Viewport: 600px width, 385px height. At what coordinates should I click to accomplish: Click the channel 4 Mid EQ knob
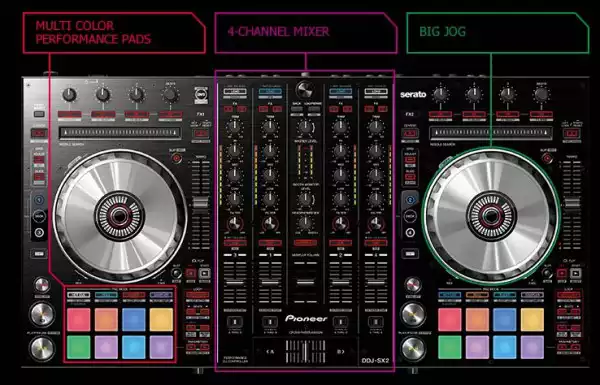[x=376, y=175]
